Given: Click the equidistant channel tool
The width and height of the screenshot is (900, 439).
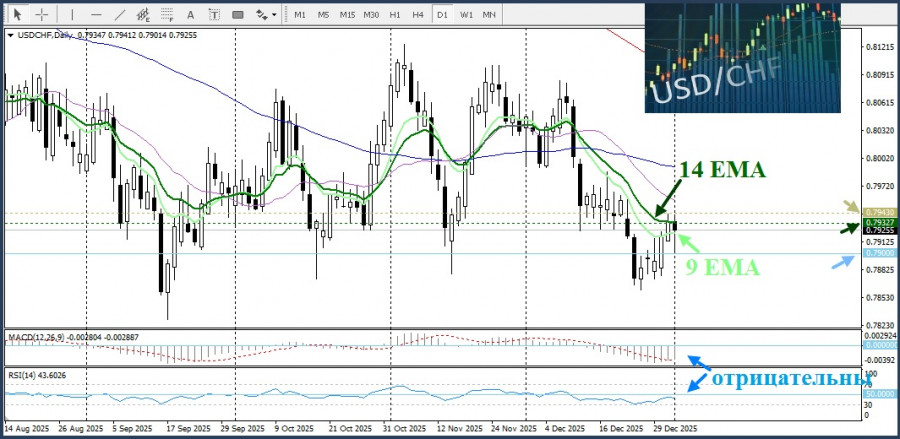Looking at the screenshot, I should pos(144,14).
